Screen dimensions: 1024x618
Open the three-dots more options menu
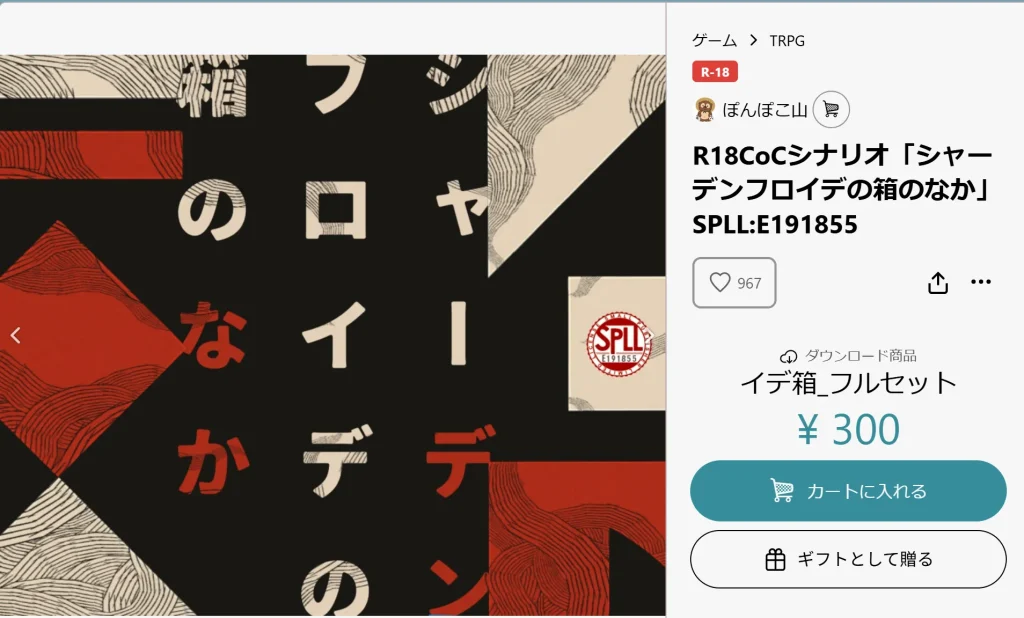click(x=981, y=282)
